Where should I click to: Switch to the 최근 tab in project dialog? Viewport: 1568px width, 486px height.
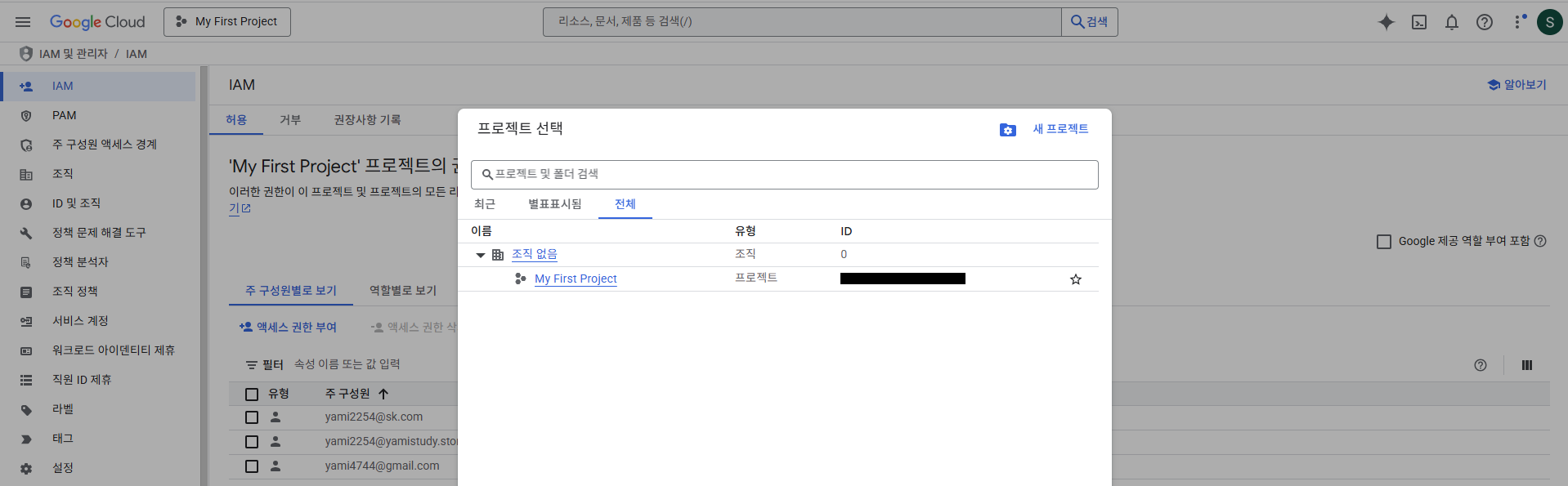click(485, 204)
